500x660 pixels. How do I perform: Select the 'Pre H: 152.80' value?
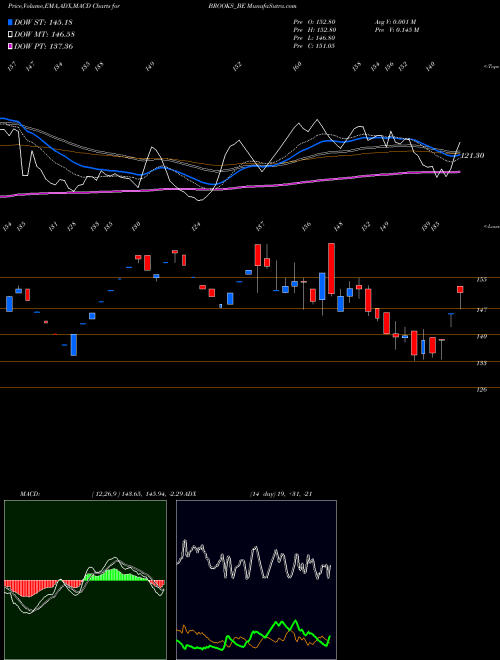coord(314,30)
